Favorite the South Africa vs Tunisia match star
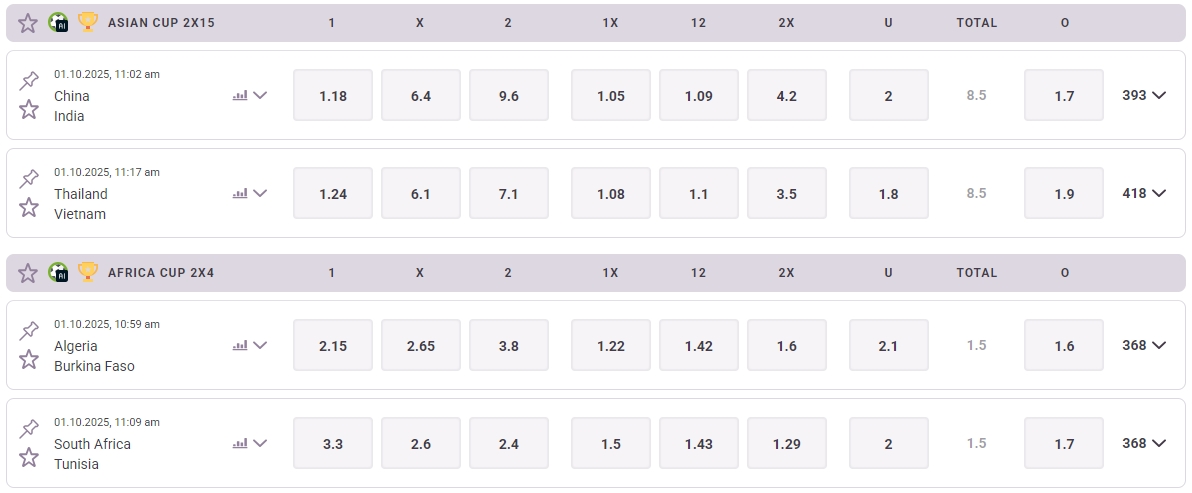Viewport: 1192px width, 493px height. (29, 457)
